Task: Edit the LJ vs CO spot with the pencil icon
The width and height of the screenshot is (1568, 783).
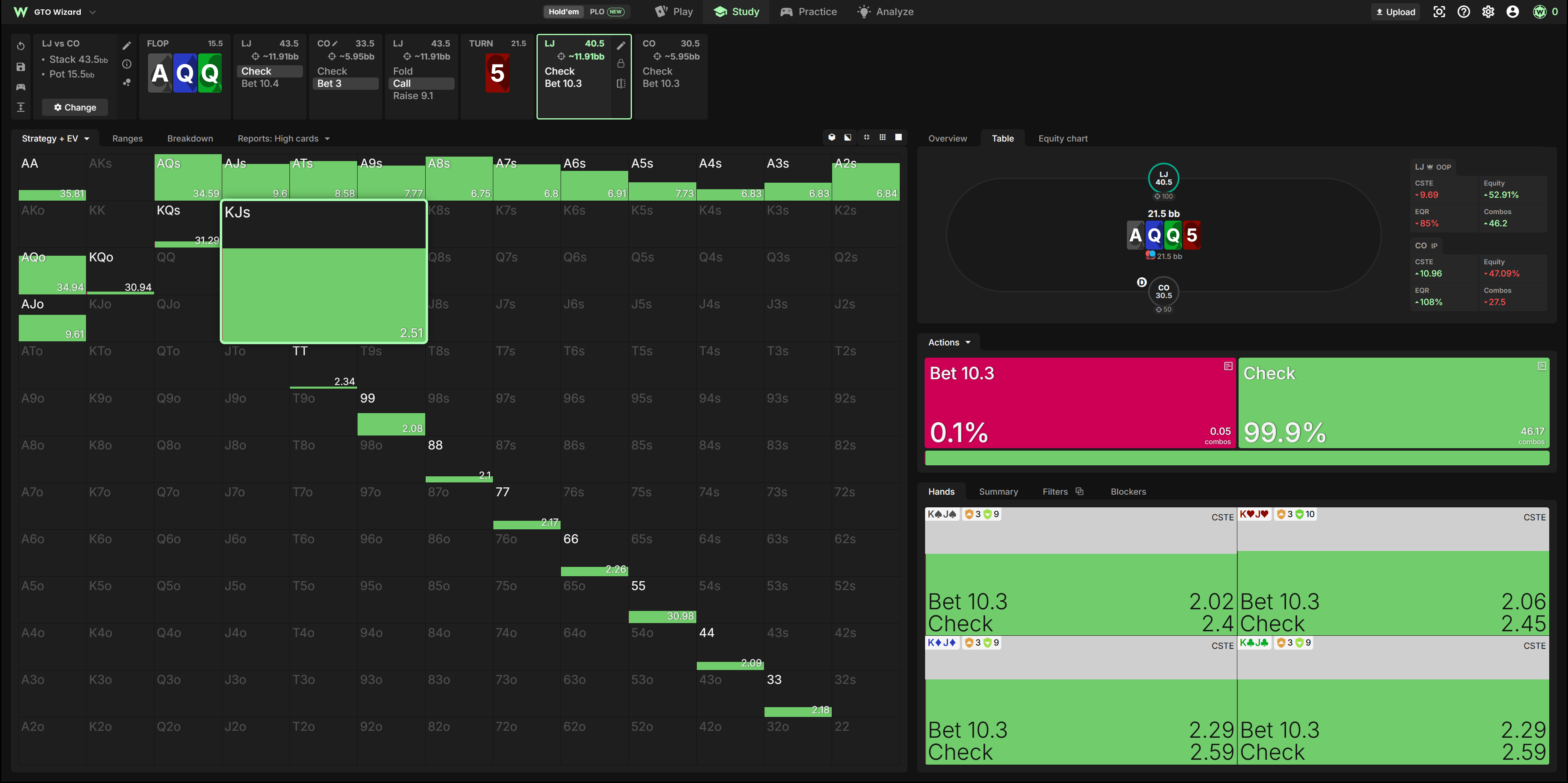Action: click(x=127, y=46)
